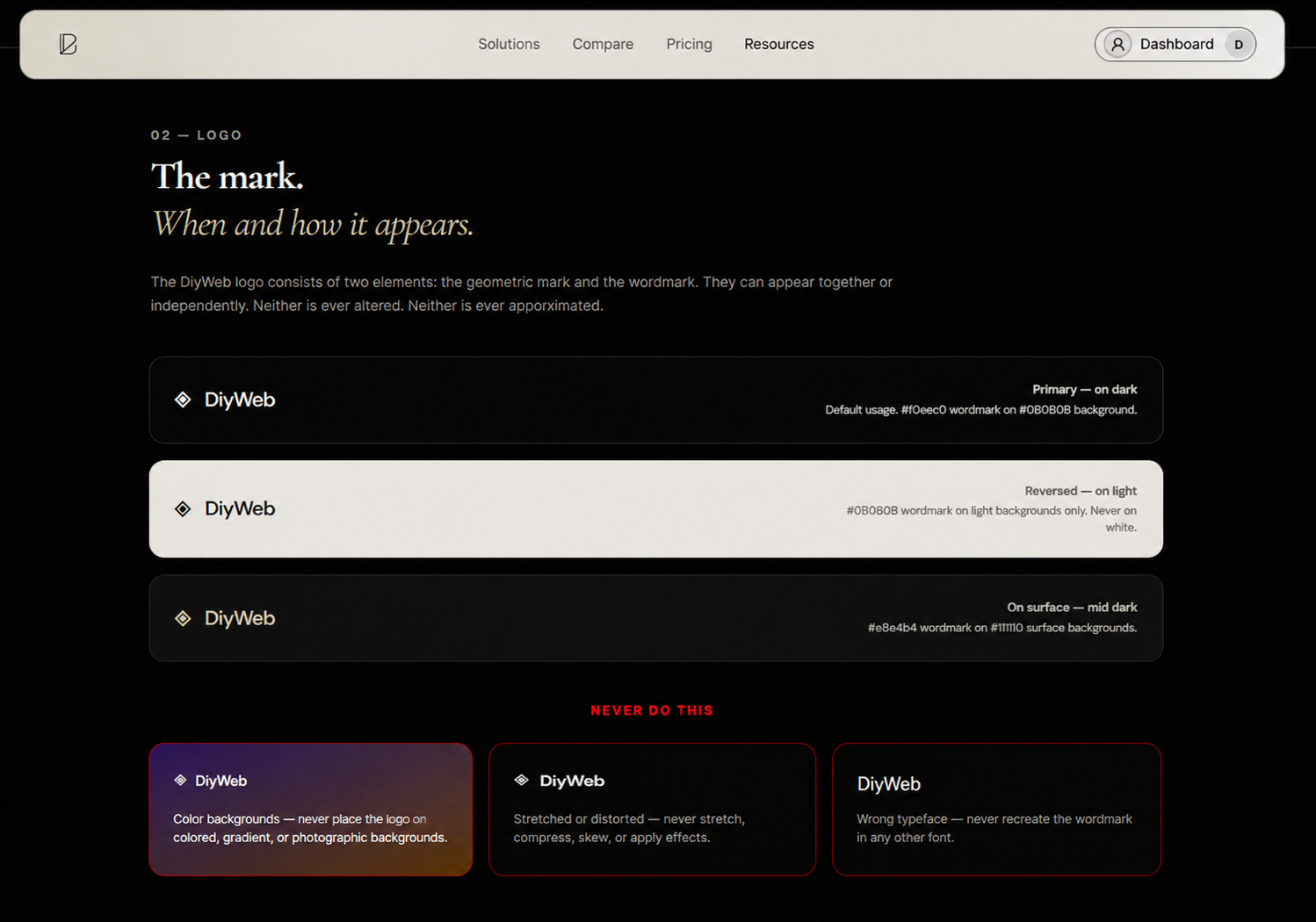Screen dimensions: 1316x922
Task: Click the DiyWeb logo icon in navbar
Action: click(69, 44)
